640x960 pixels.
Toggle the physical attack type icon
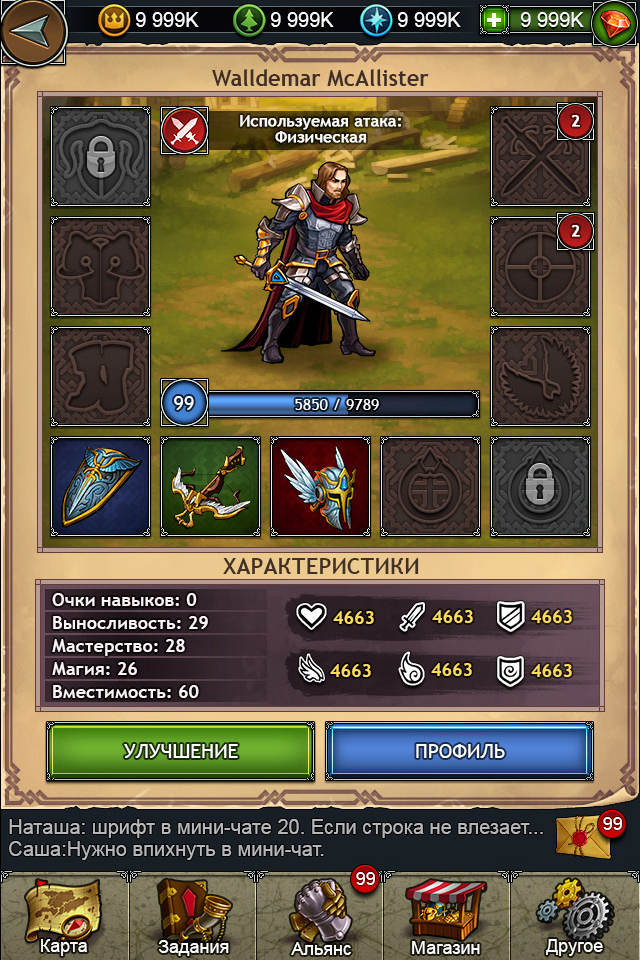click(x=184, y=130)
